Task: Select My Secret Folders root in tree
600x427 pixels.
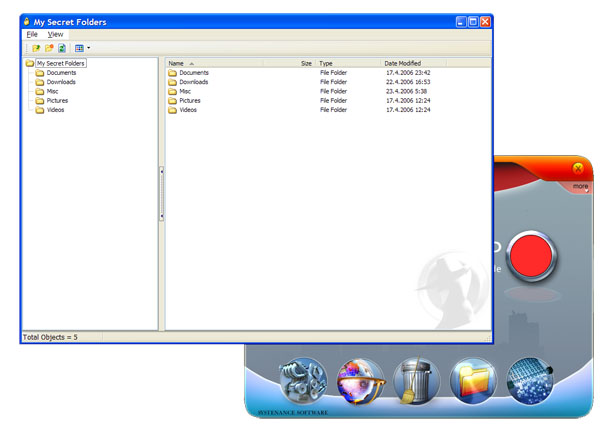Action: [x=60, y=63]
